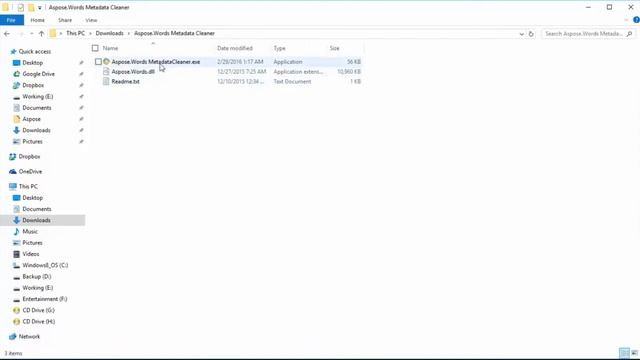Switch to large icons view in status bar
This screenshot has height=360, width=640.
(x=634, y=353)
